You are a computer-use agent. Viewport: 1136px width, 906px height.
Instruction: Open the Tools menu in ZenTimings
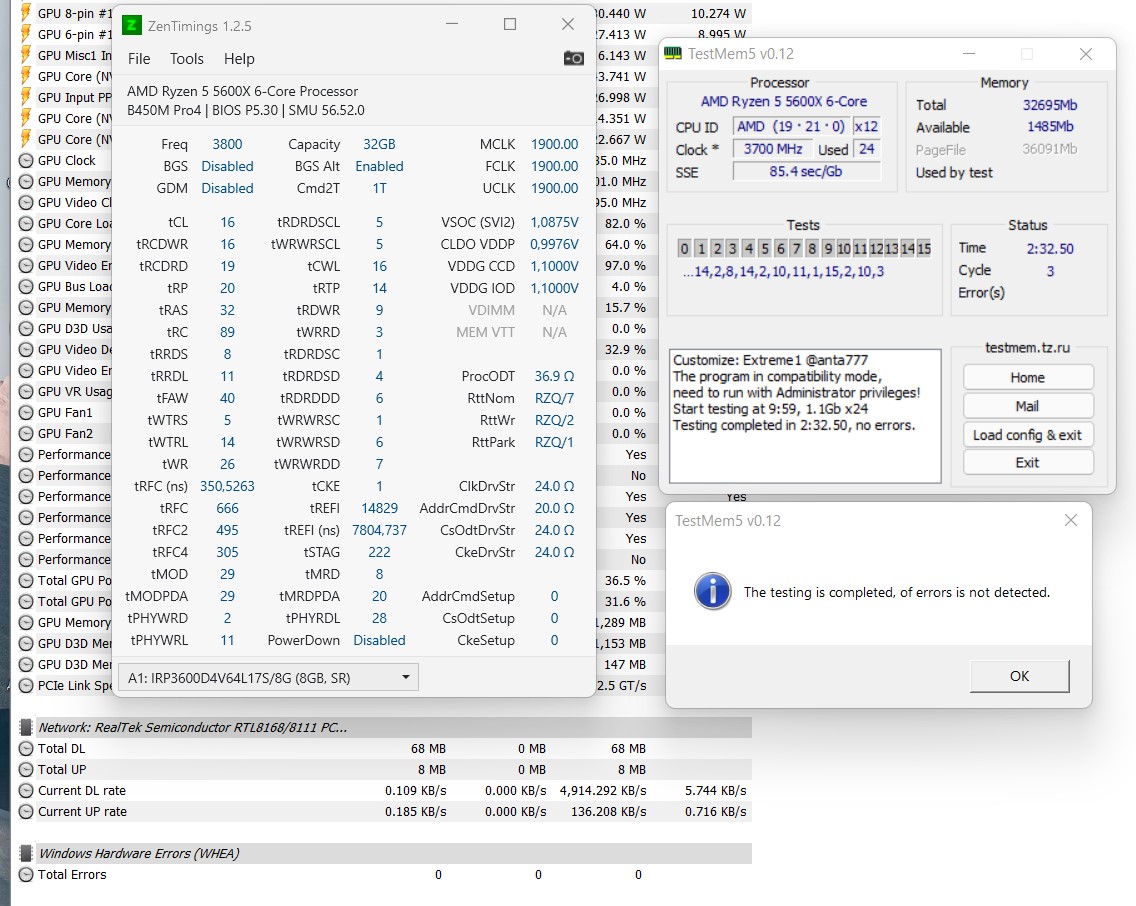(x=187, y=59)
